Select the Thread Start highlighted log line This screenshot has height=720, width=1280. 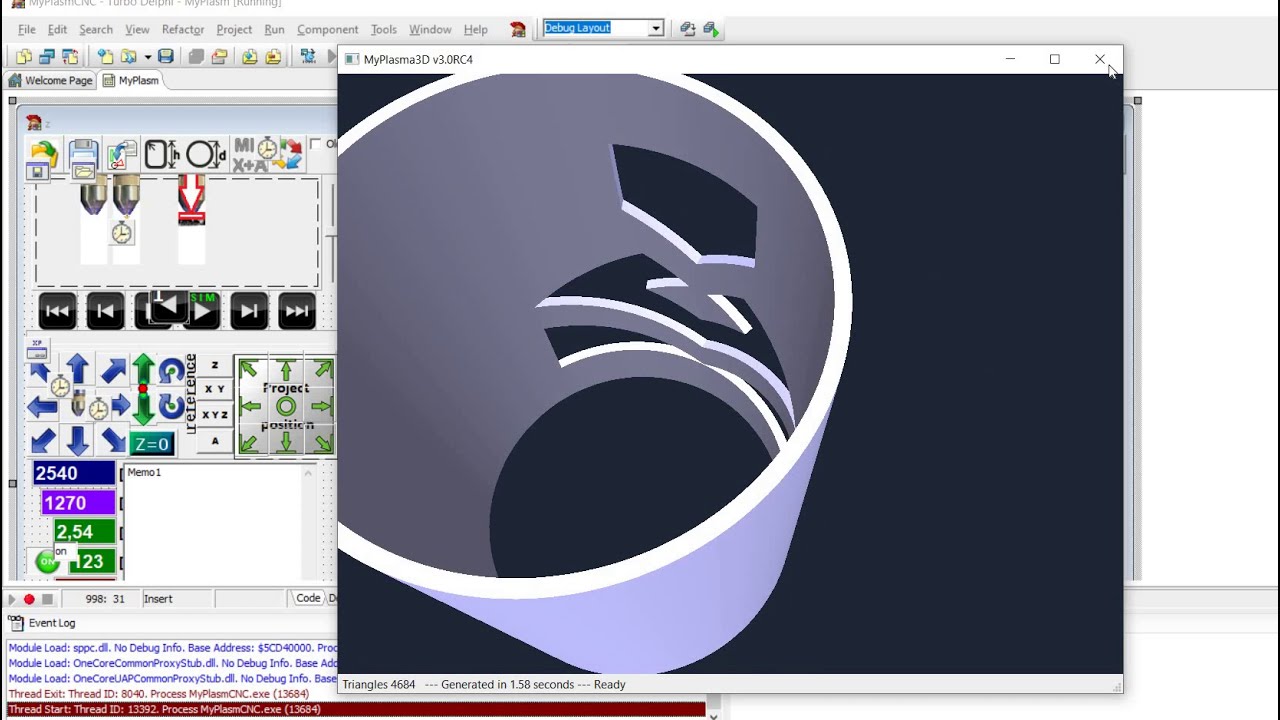pyautogui.click(x=356, y=709)
